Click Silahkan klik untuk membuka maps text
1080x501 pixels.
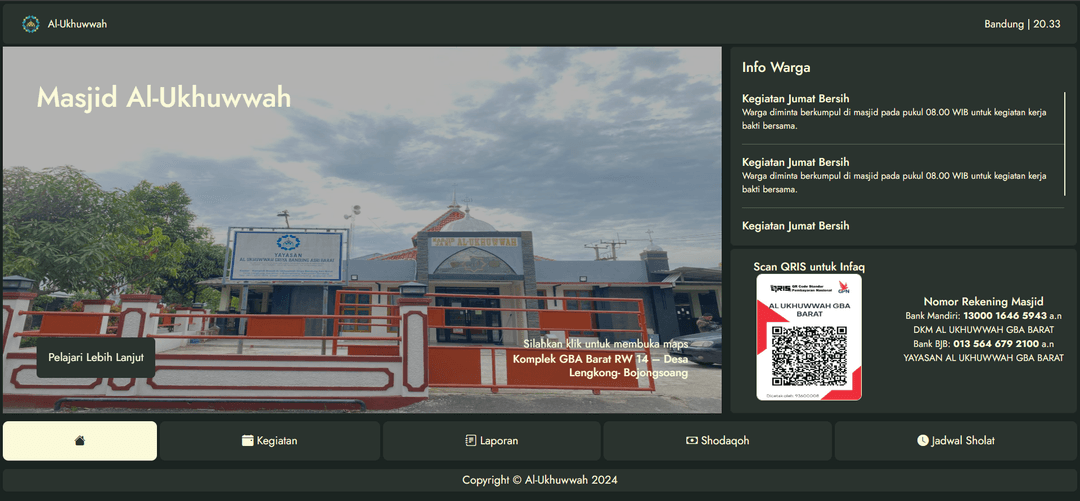(605, 343)
